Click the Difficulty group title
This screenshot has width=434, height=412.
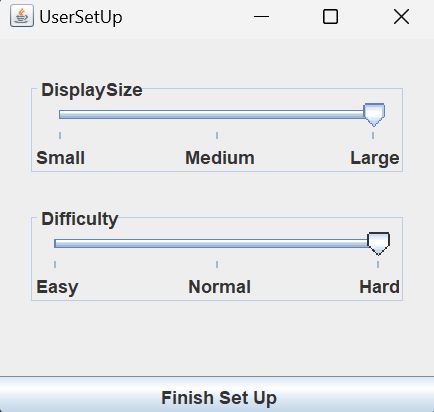80,219
